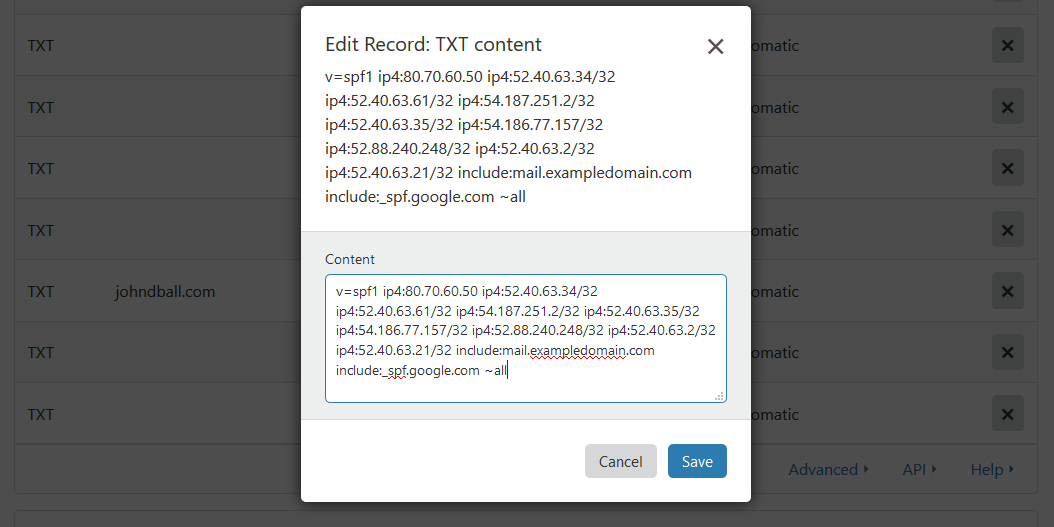The height and width of the screenshot is (527, 1054).
Task: Click the TXT type of johndball.com row
Action: (x=40, y=292)
